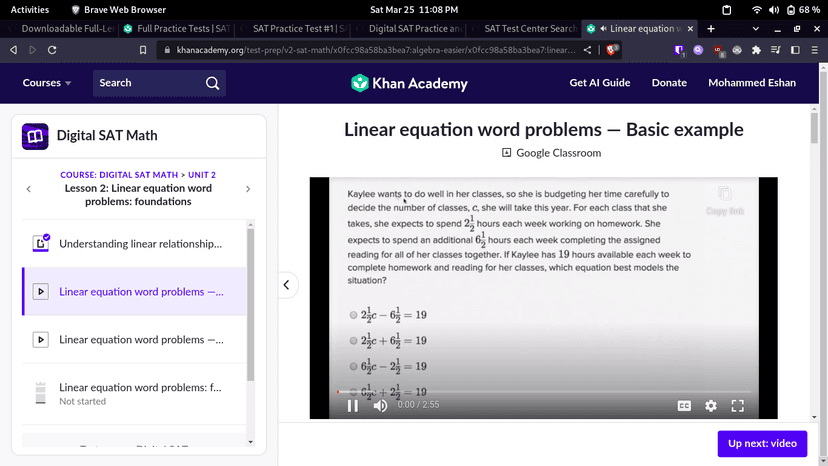Close the Linear equation tab
The height and width of the screenshot is (466, 828).
click(x=690, y=29)
